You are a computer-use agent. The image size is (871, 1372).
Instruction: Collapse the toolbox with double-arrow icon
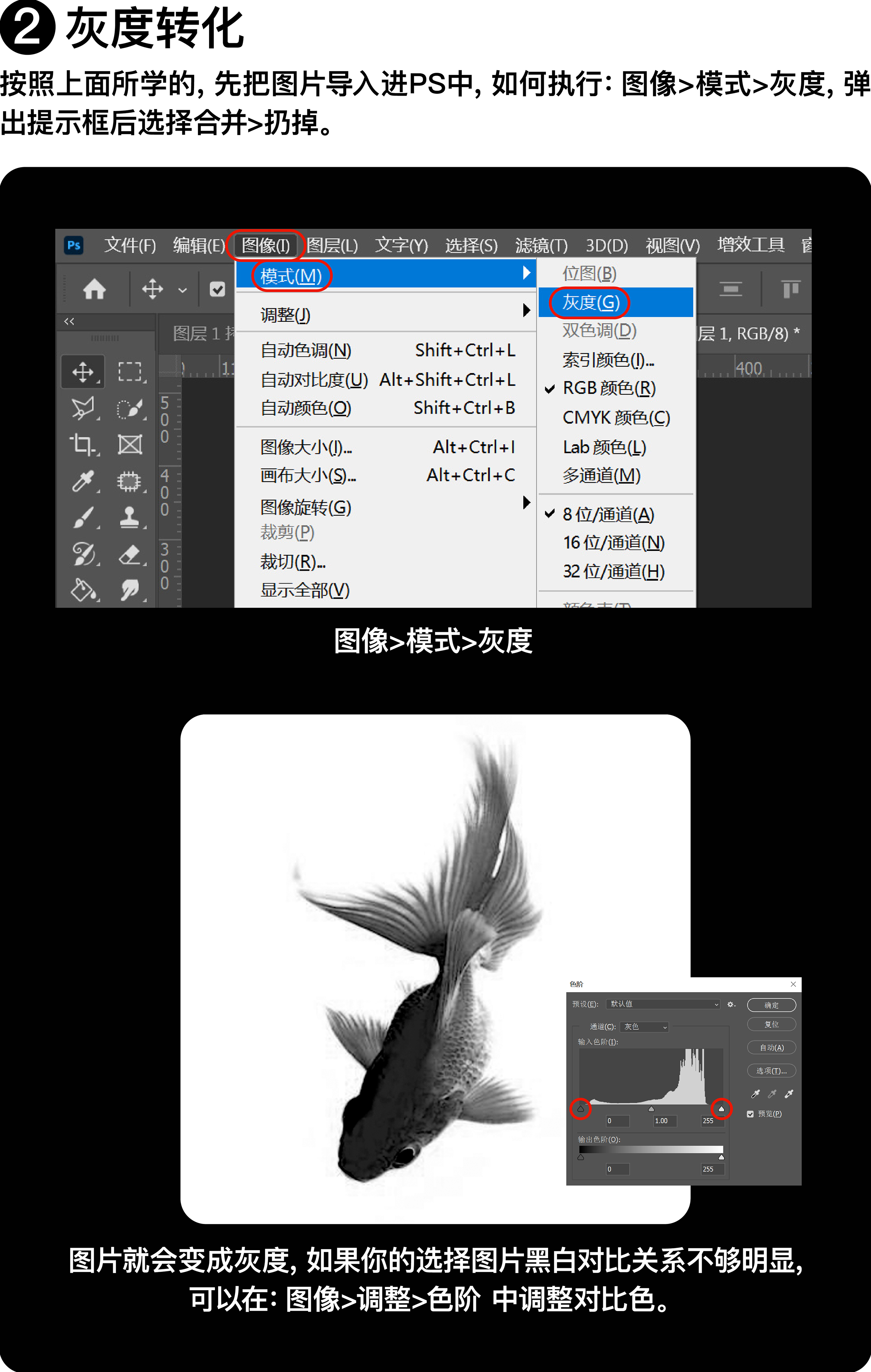(x=69, y=321)
